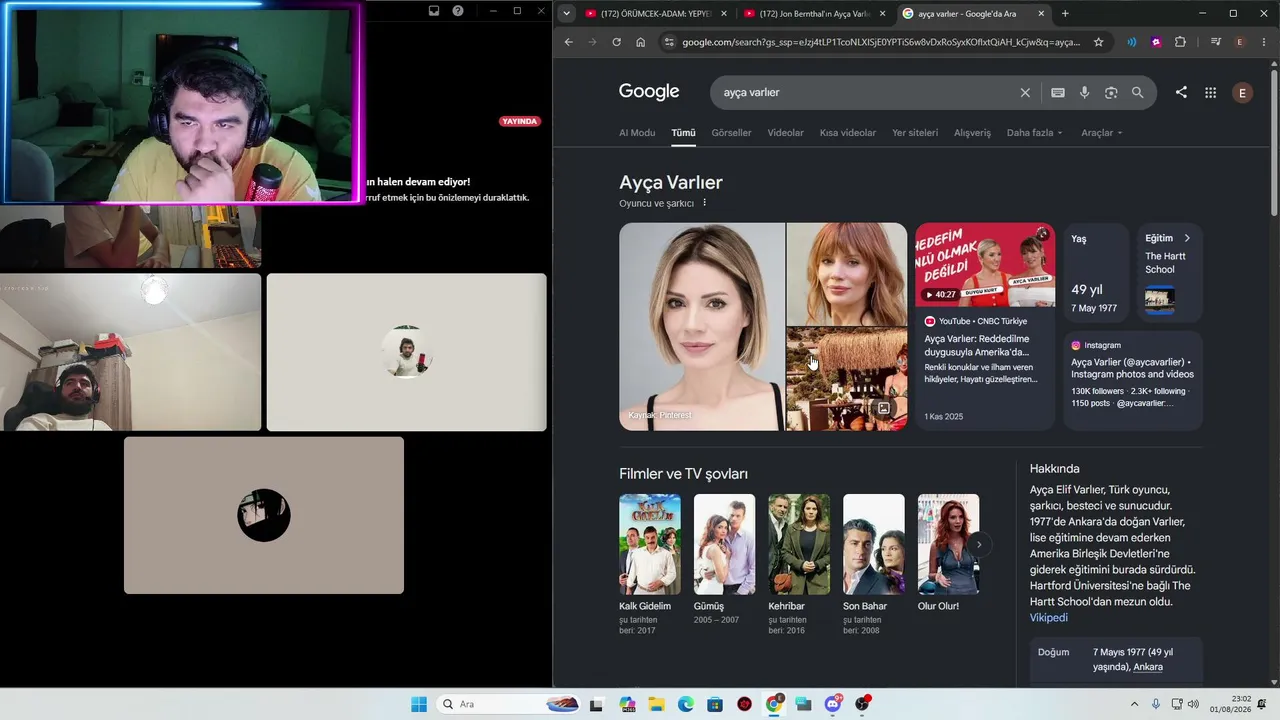The height and width of the screenshot is (720, 1280).
Task: Open help icon in the stream window title bar
Action: (458, 11)
